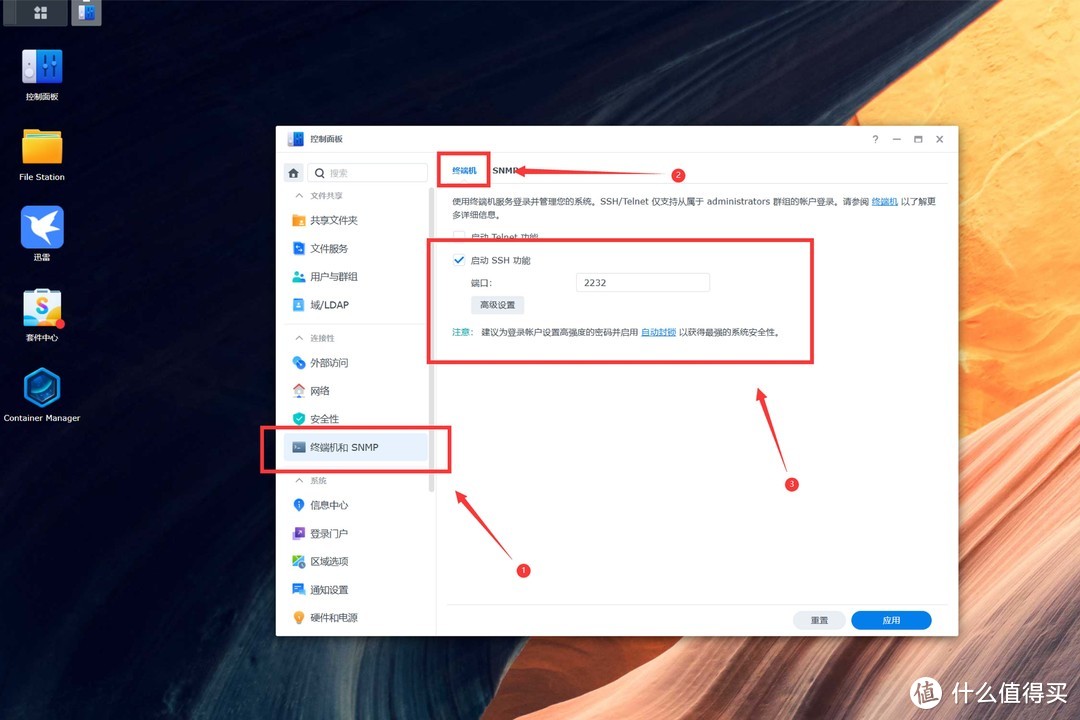Viewport: 1080px width, 720px height.
Task: Click the 应用 button to apply settings
Action: tap(890, 620)
